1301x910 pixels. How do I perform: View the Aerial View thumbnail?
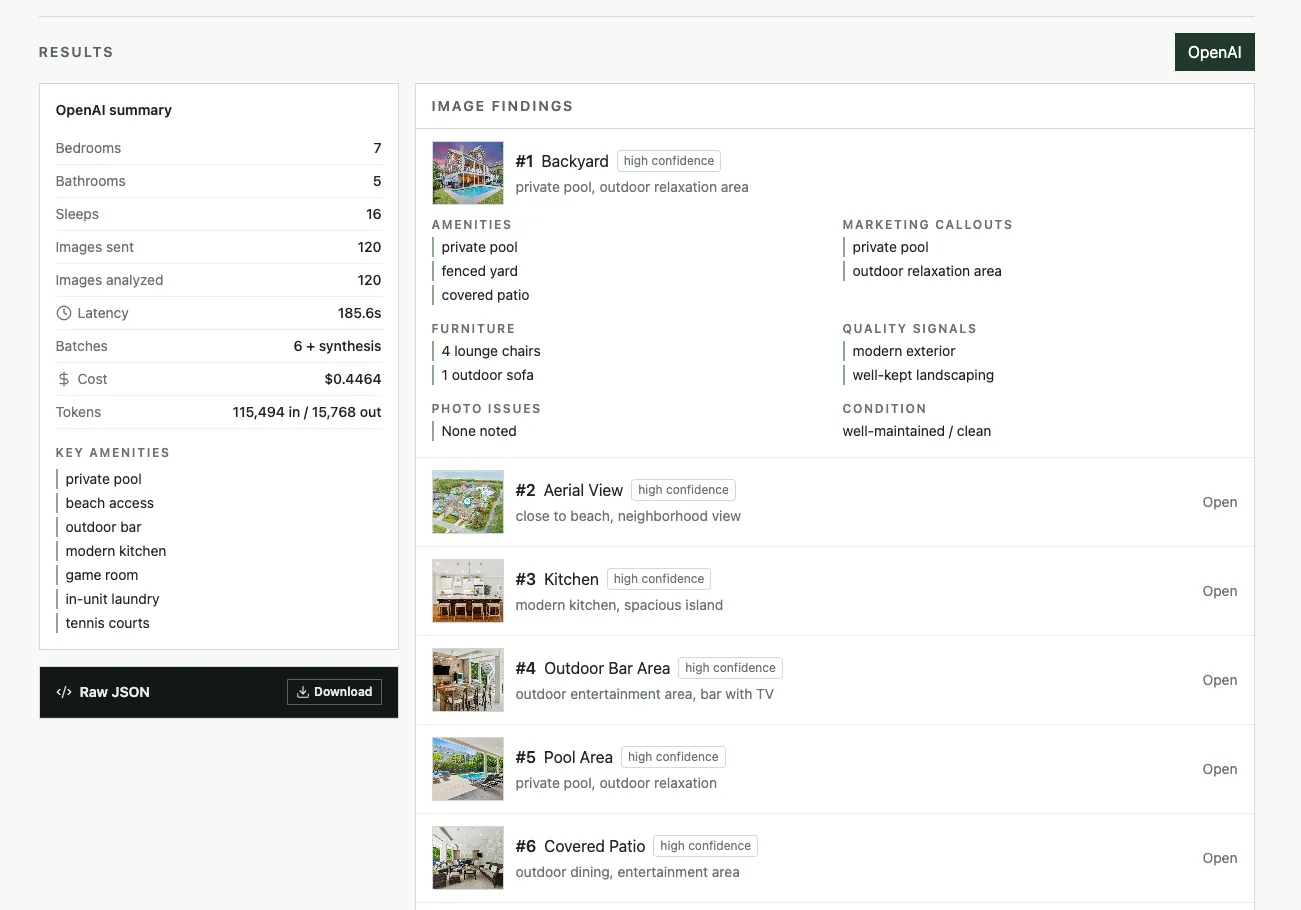click(468, 502)
